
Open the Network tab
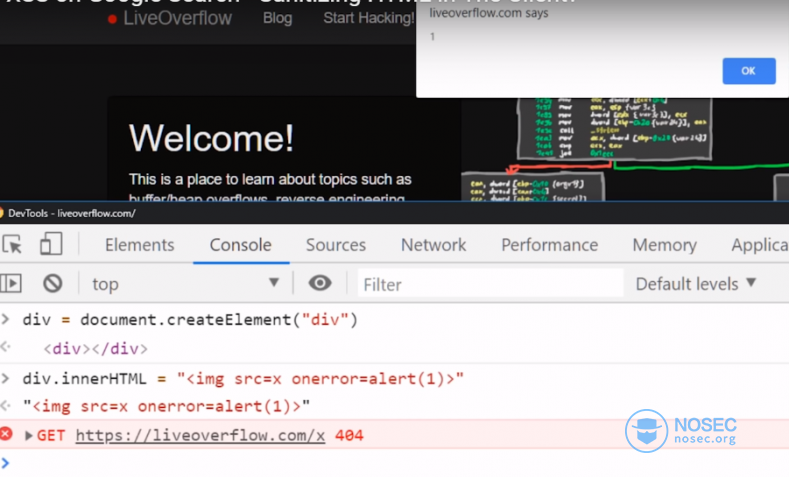pos(433,245)
